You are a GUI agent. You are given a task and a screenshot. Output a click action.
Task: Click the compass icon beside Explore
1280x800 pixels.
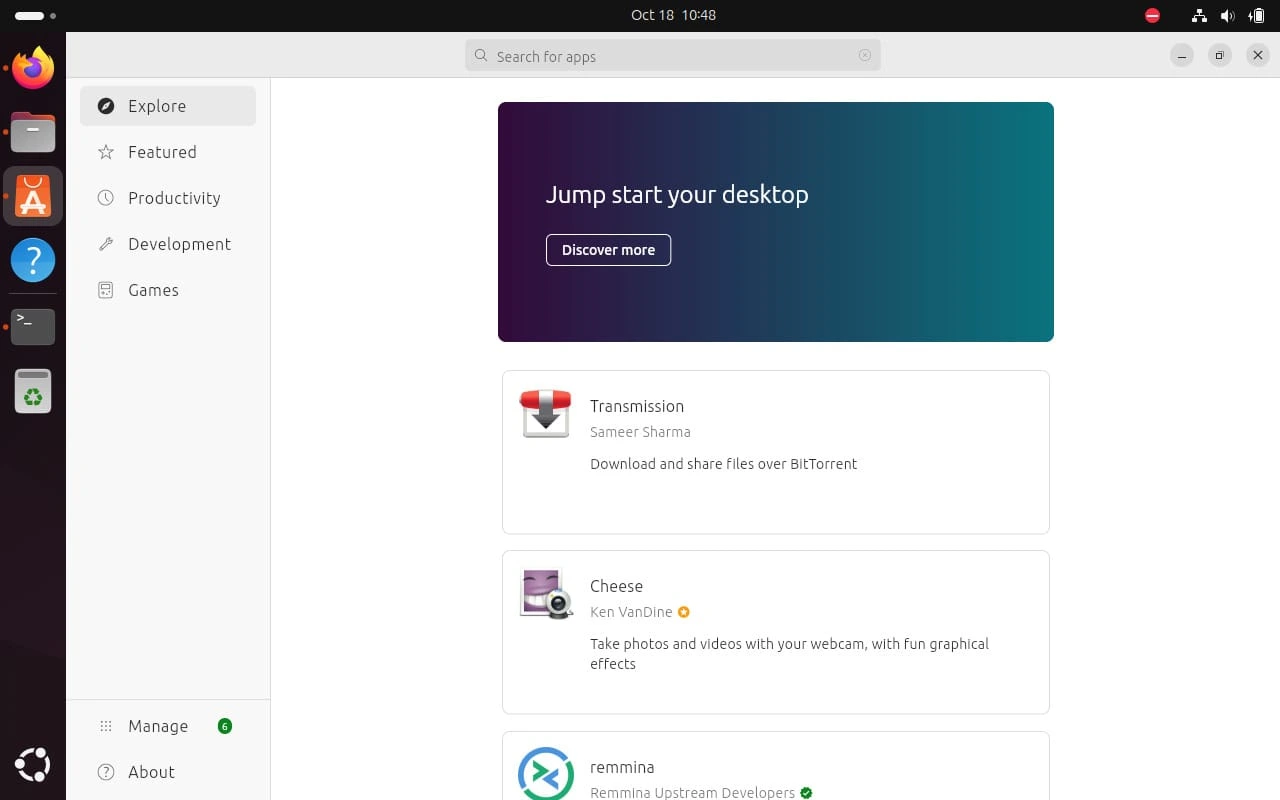pos(106,106)
